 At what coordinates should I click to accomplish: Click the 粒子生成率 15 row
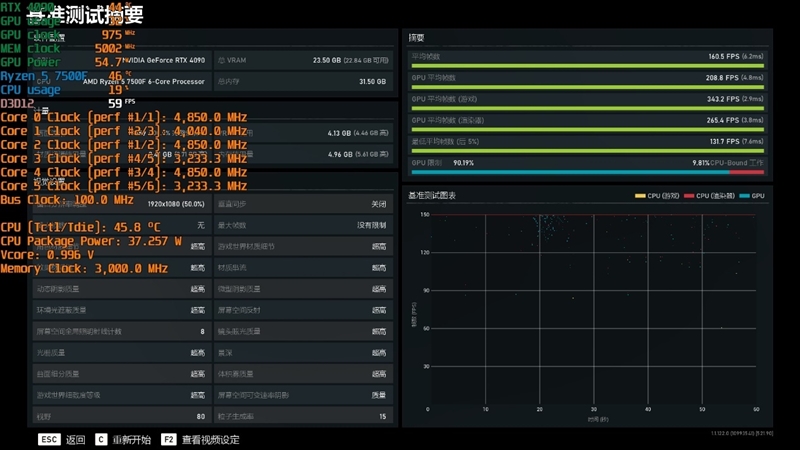click(x=304, y=416)
